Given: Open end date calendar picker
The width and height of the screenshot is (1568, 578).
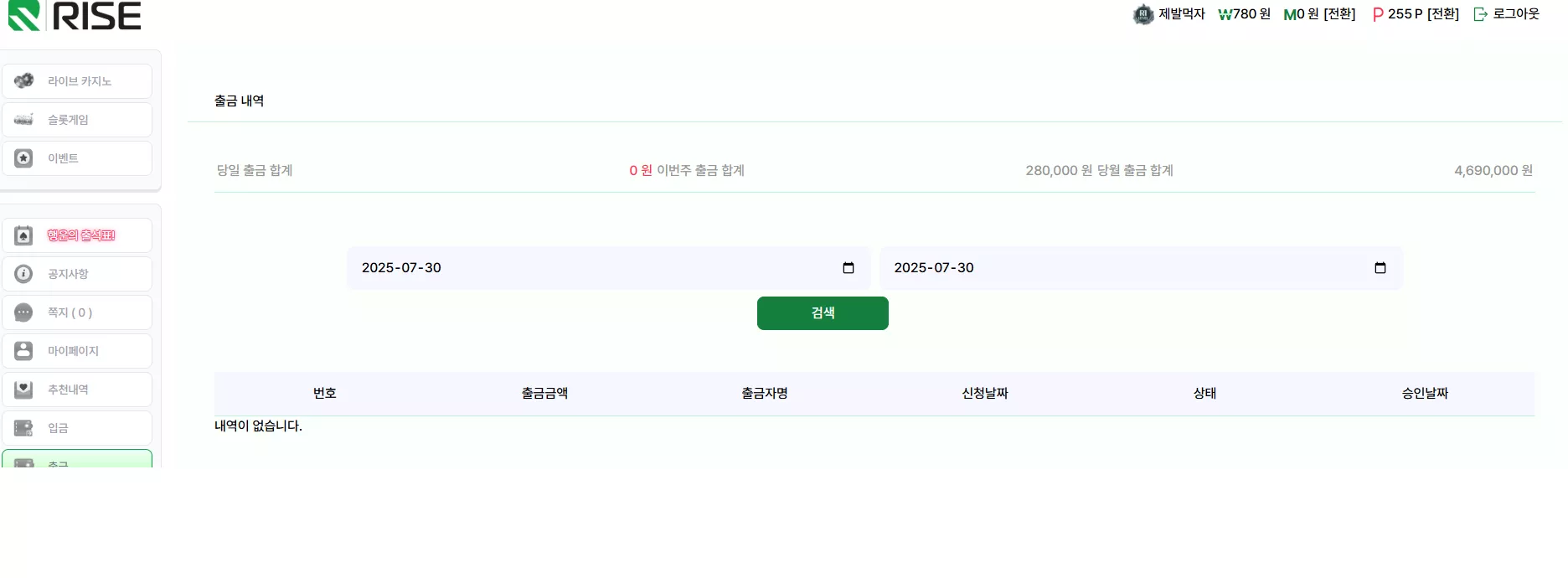Looking at the screenshot, I should pos(1380,268).
